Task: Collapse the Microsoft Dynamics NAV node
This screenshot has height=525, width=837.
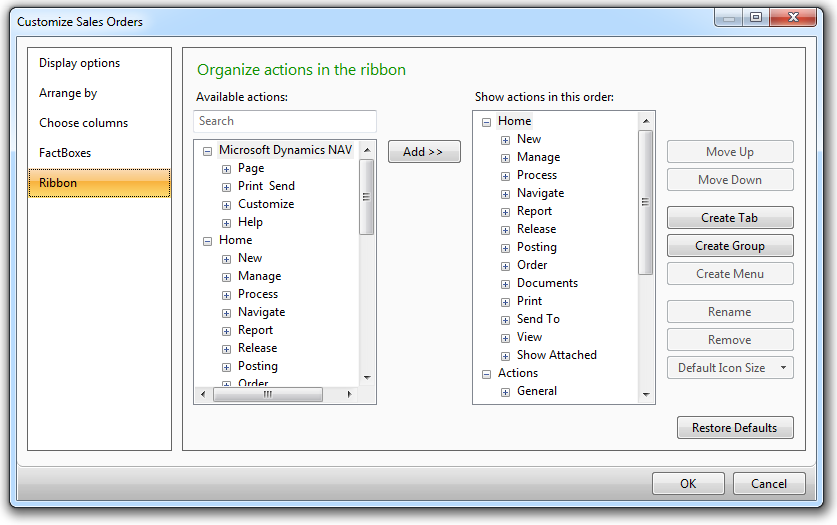Action: [207, 152]
